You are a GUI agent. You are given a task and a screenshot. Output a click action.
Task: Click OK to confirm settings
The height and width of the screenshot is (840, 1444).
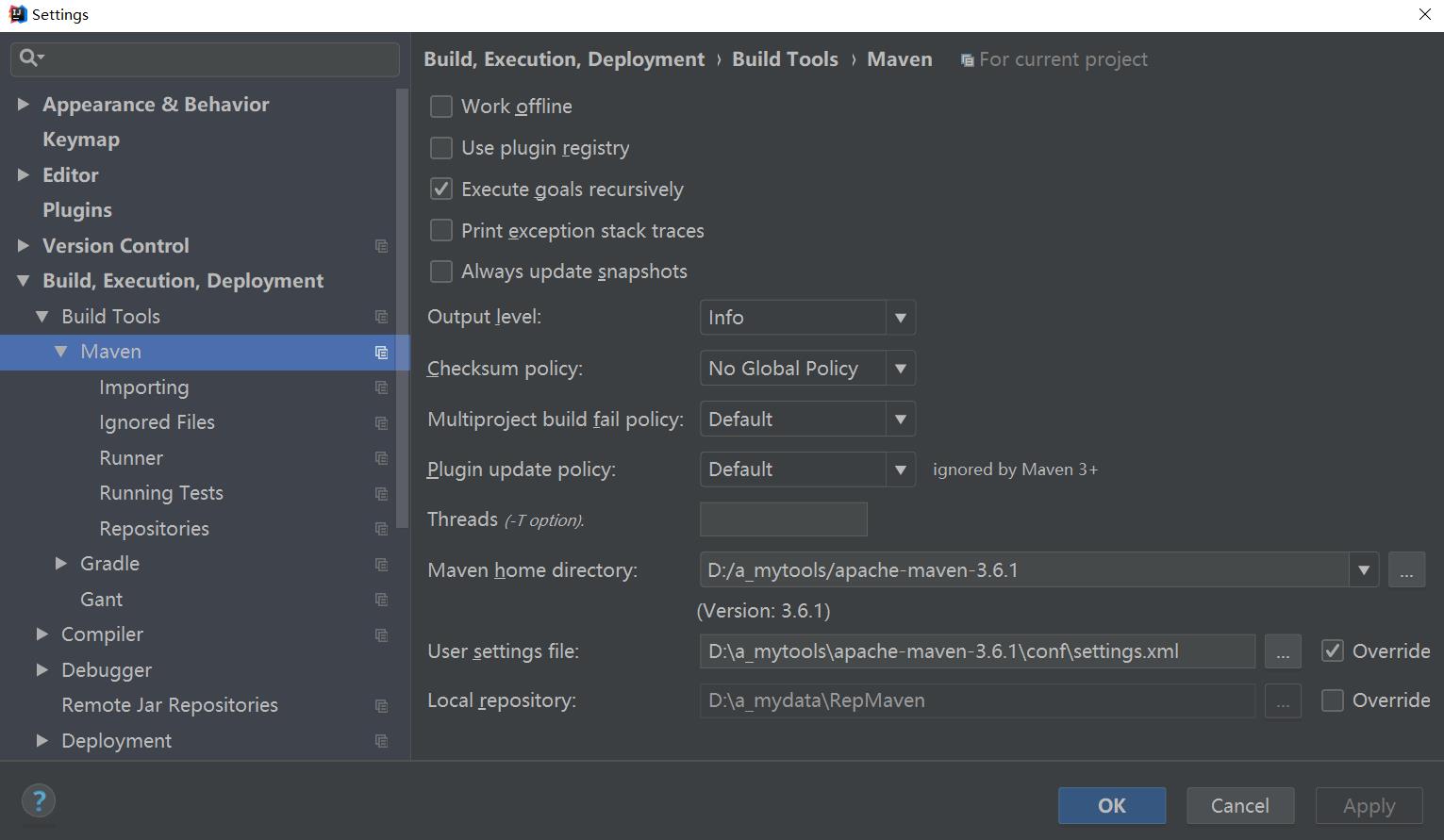click(1112, 806)
